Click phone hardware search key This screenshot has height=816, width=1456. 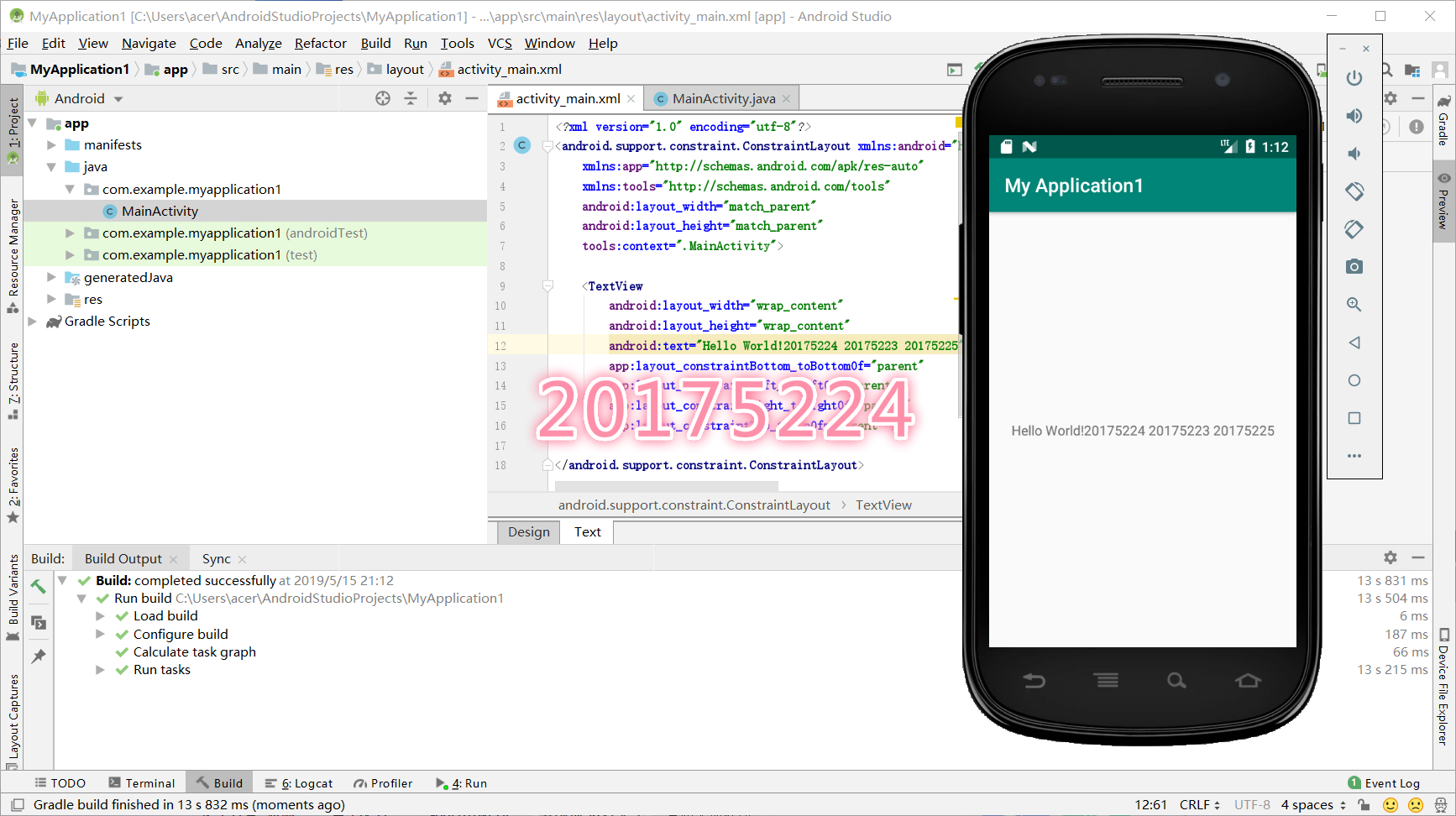[1176, 680]
